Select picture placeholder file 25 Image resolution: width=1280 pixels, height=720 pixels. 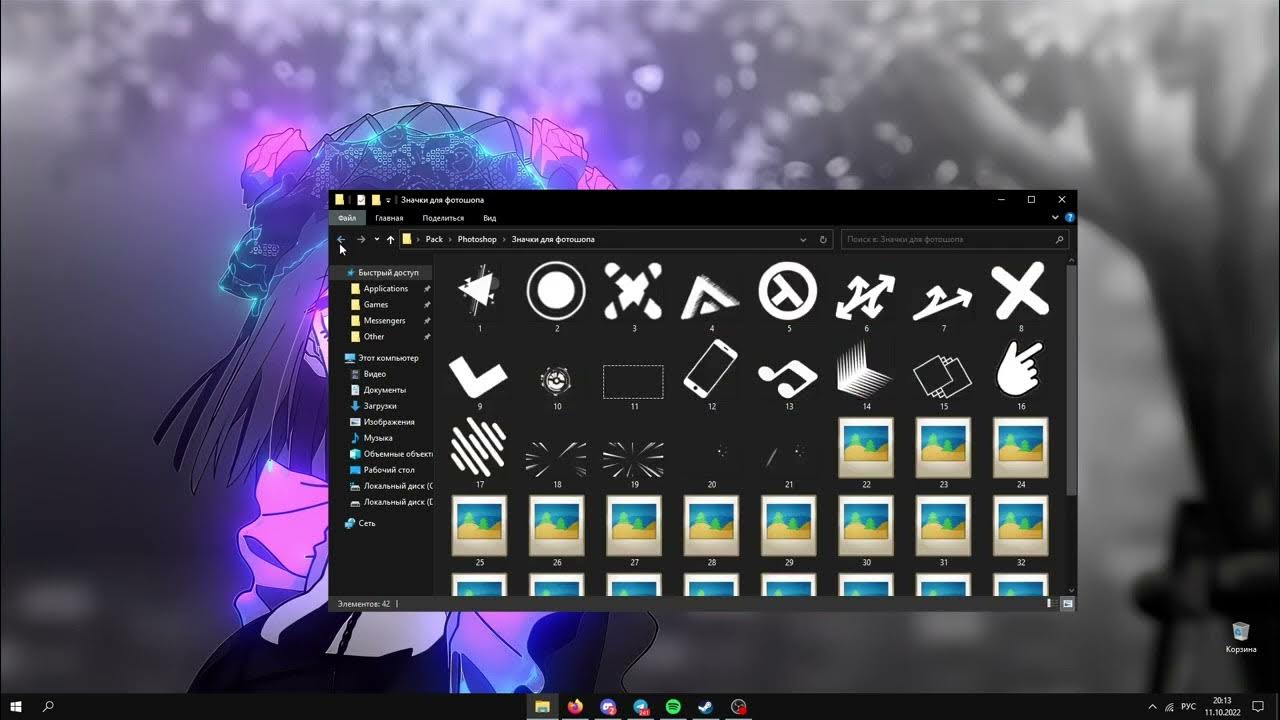(x=480, y=525)
